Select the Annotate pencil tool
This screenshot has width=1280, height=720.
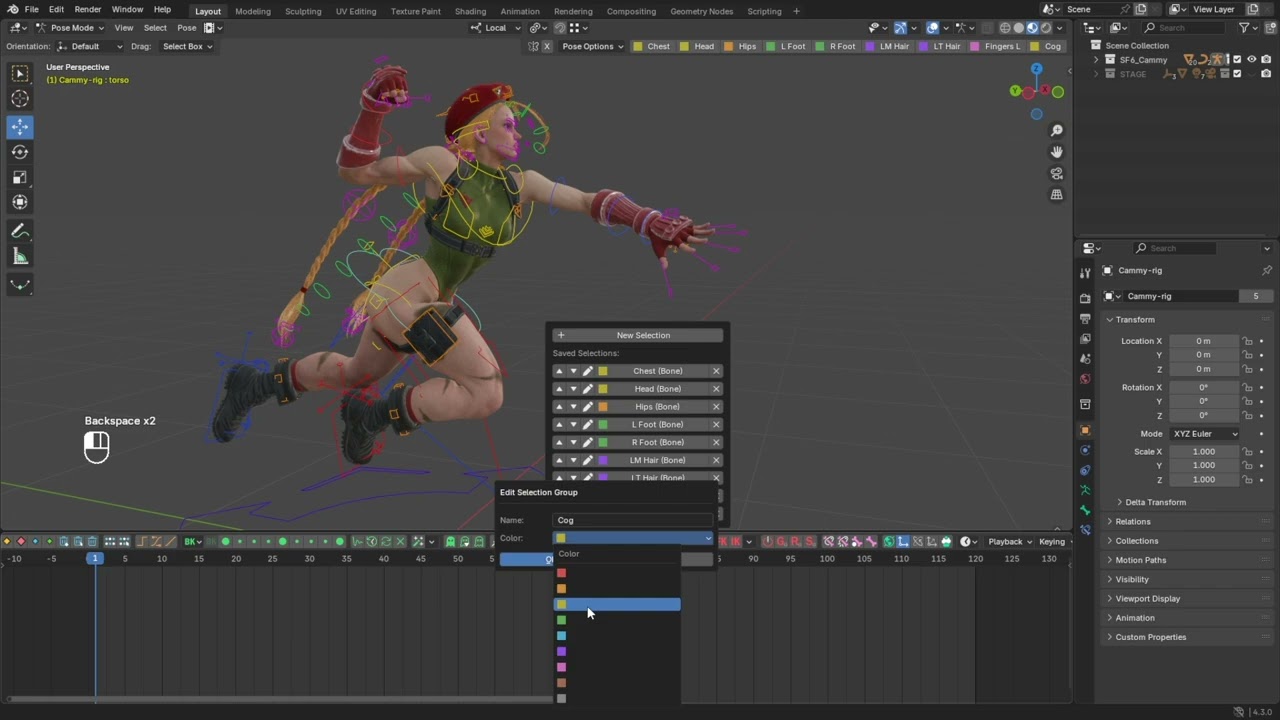click(x=20, y=231)
